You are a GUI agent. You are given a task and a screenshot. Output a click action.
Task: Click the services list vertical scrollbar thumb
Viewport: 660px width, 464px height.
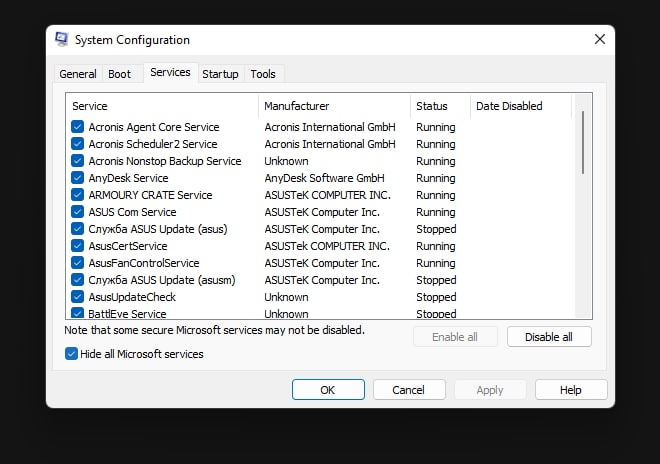pos(583,142)
